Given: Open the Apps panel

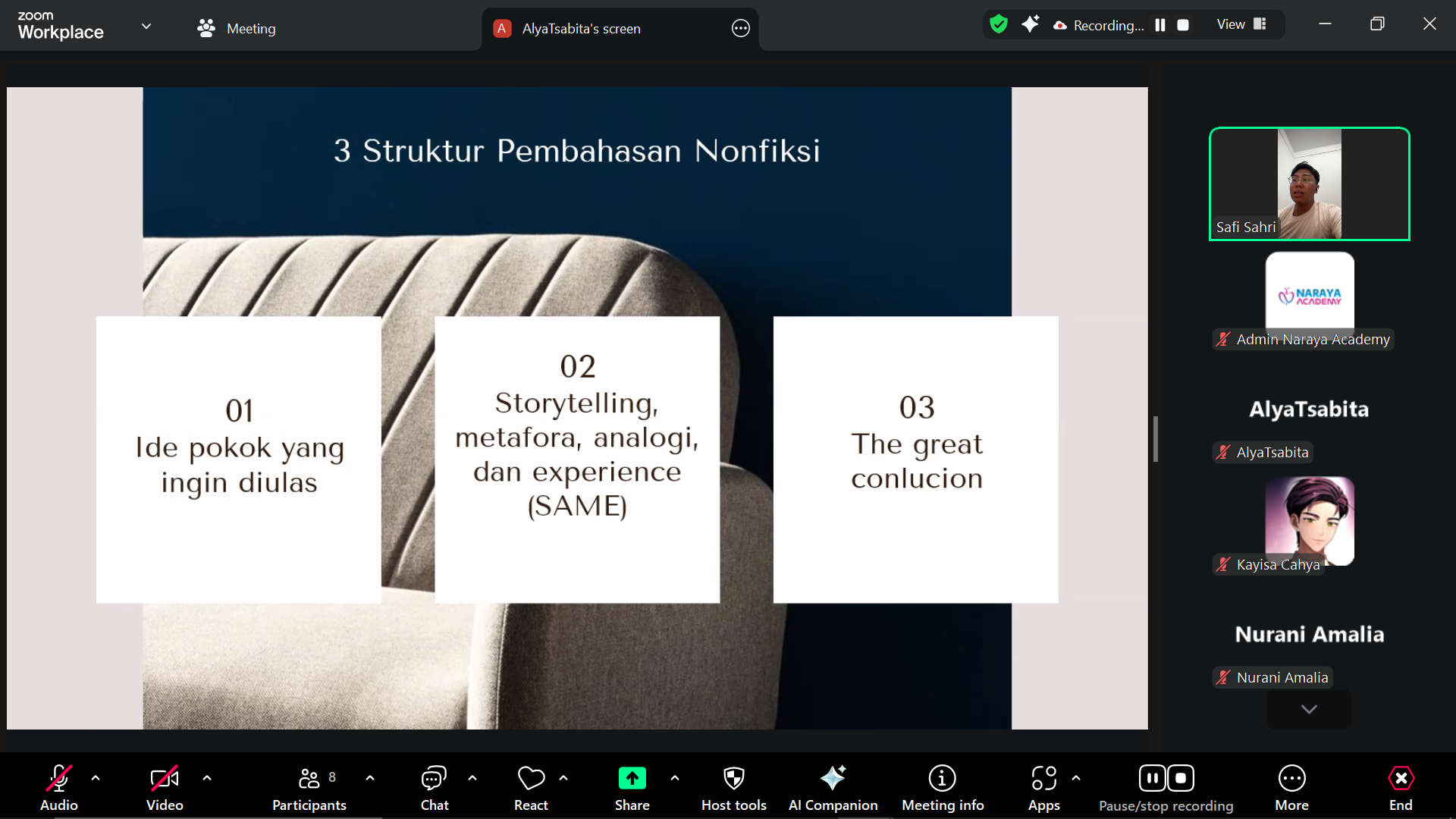Looking at the screenshot, I should pyautogui.click(x=1043, y=778).
